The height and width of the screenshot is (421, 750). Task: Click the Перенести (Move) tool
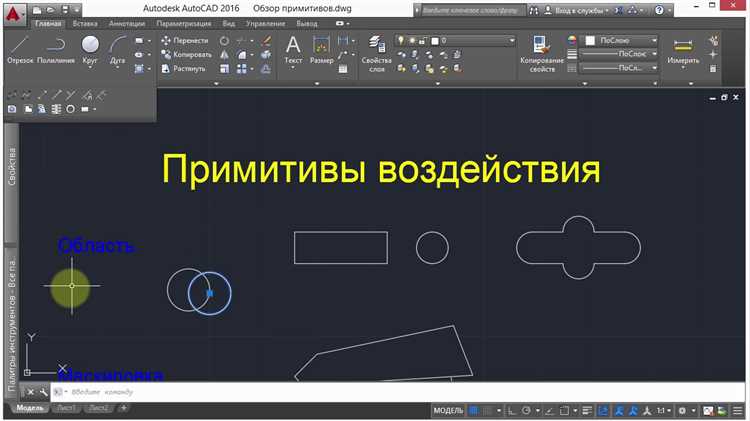185,41
